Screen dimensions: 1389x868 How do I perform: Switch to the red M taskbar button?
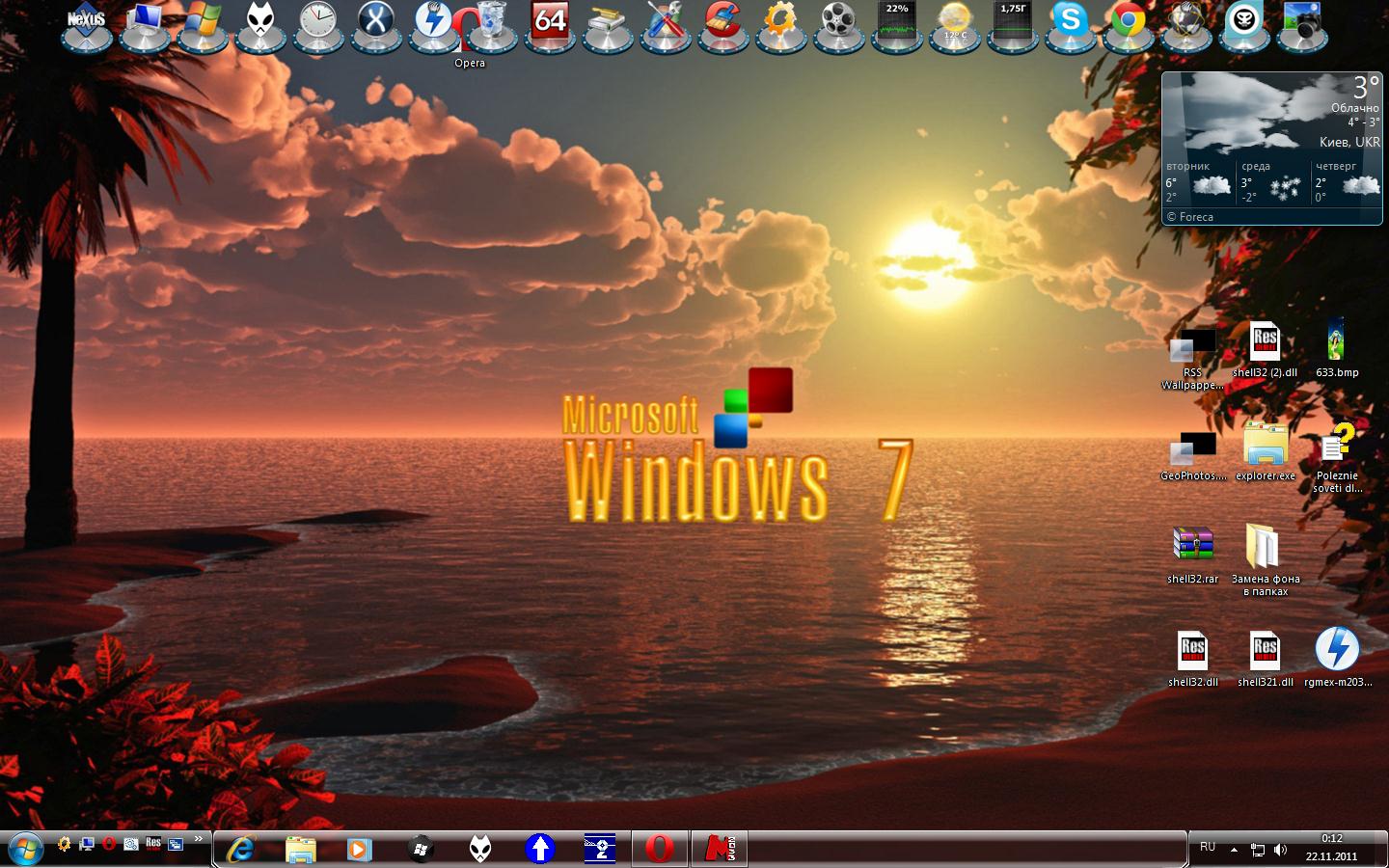click(x=721, y=849)
